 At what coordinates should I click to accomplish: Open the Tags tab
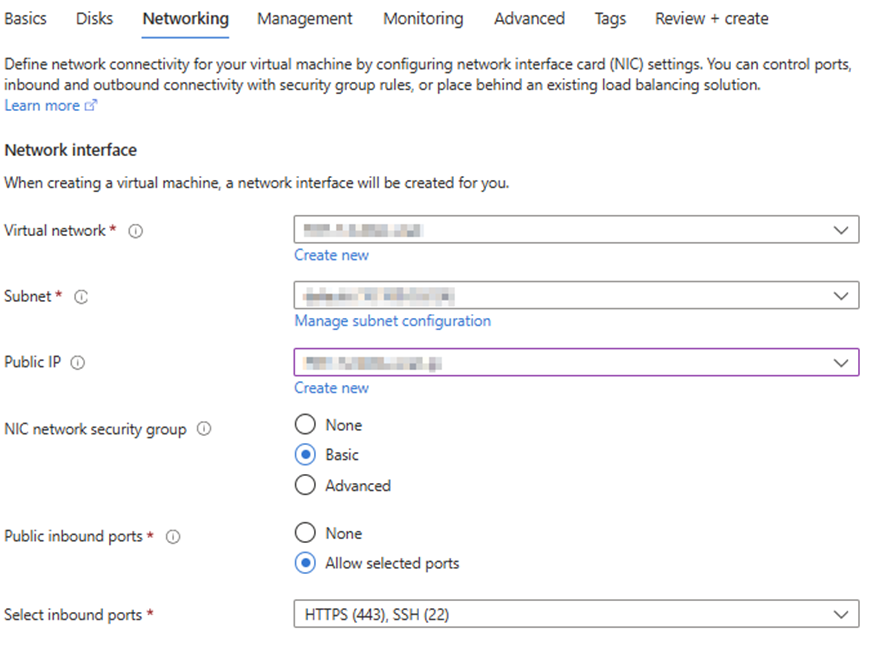tap(610, 19)
